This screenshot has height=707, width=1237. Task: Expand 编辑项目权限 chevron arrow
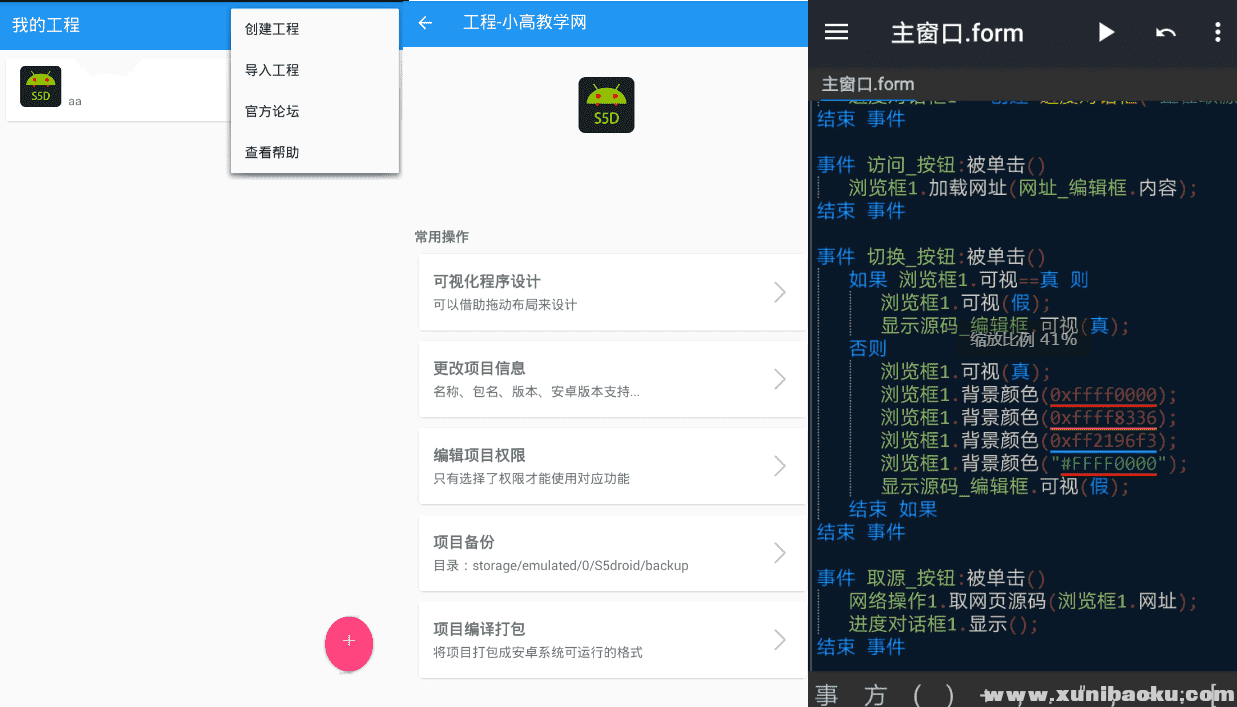coord(780,466)
